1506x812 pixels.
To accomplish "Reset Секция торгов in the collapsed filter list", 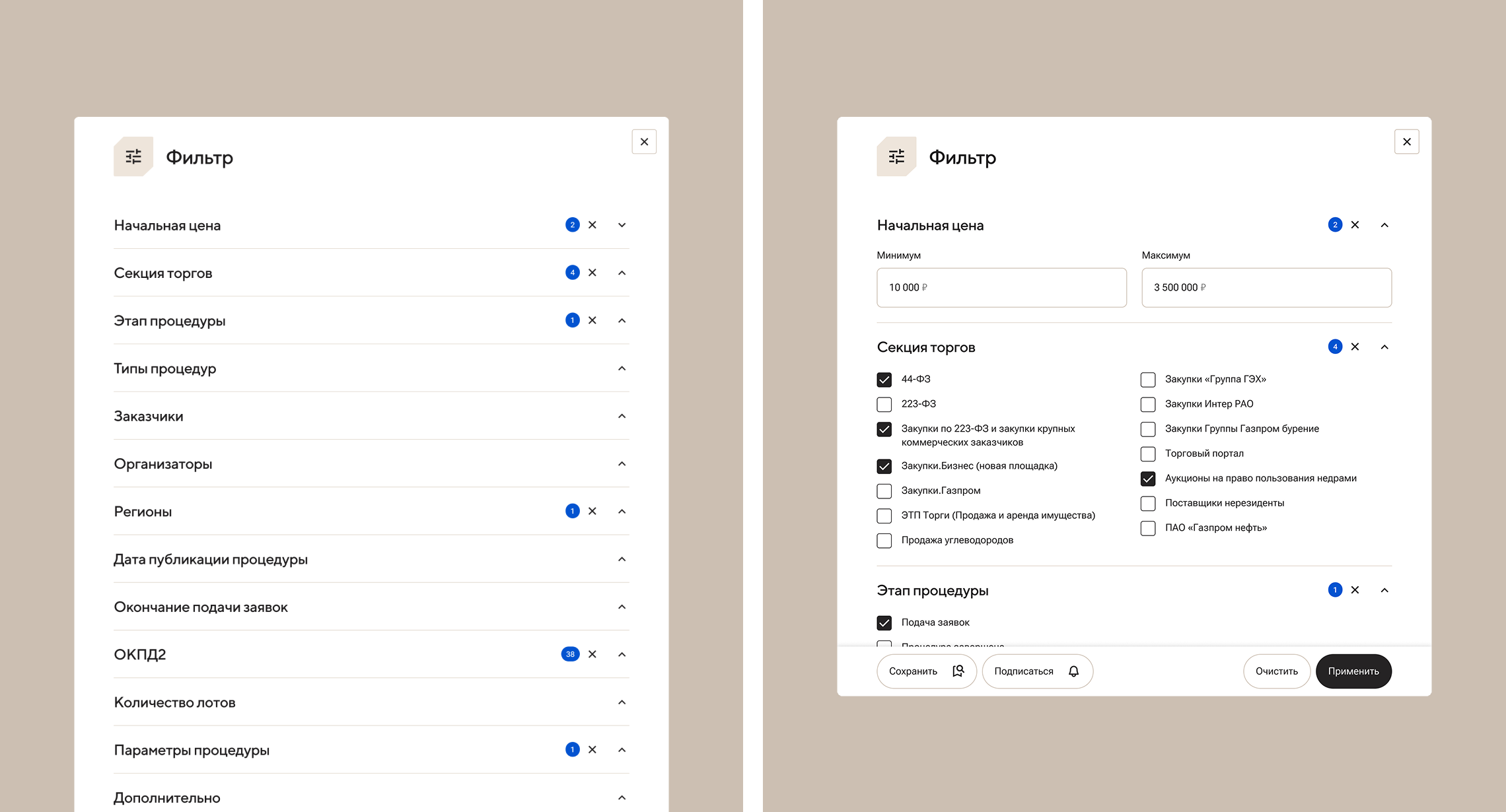I will (x=592, y=273).
